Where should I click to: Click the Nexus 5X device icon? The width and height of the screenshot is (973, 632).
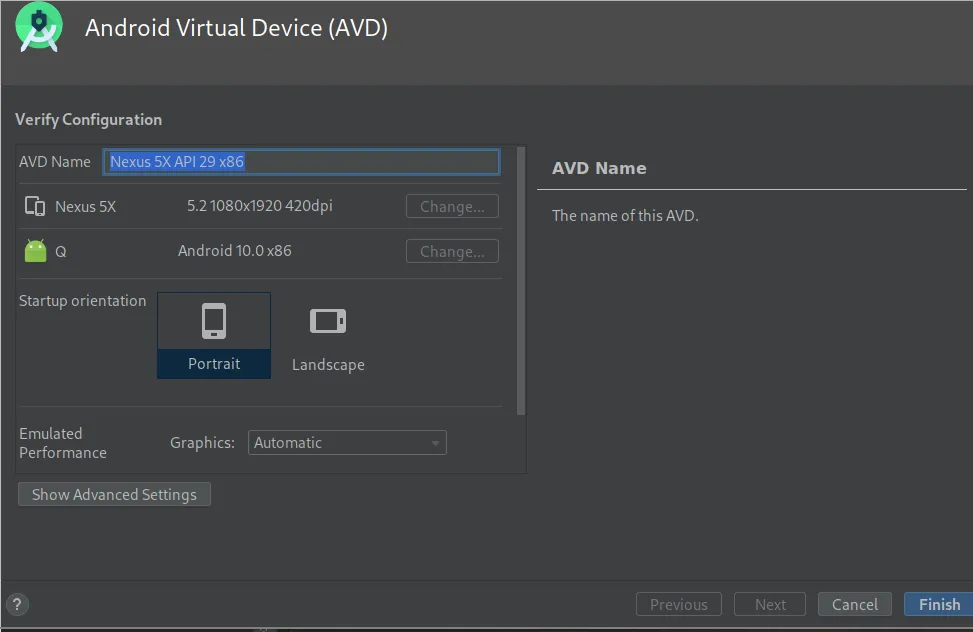click(x=35, y=206)
